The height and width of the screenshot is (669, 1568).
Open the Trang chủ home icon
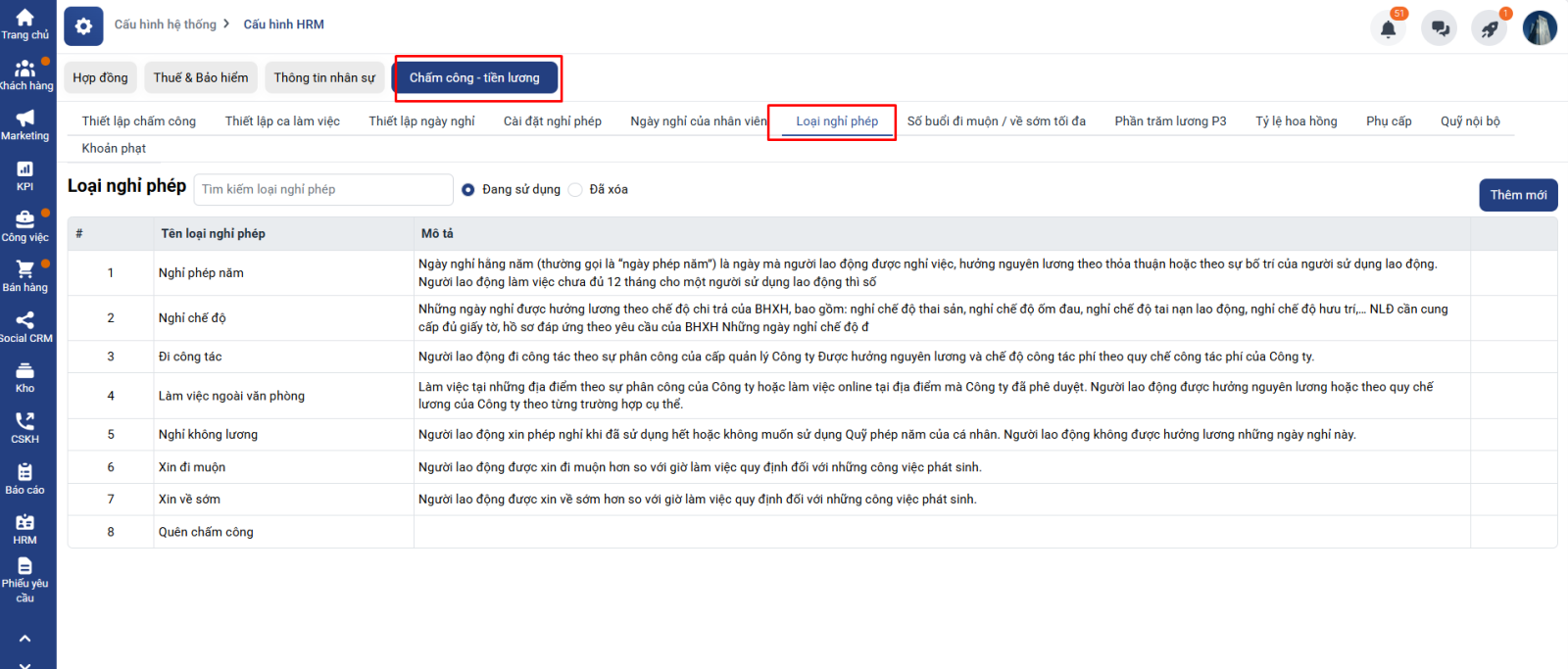tap(24, 19)
